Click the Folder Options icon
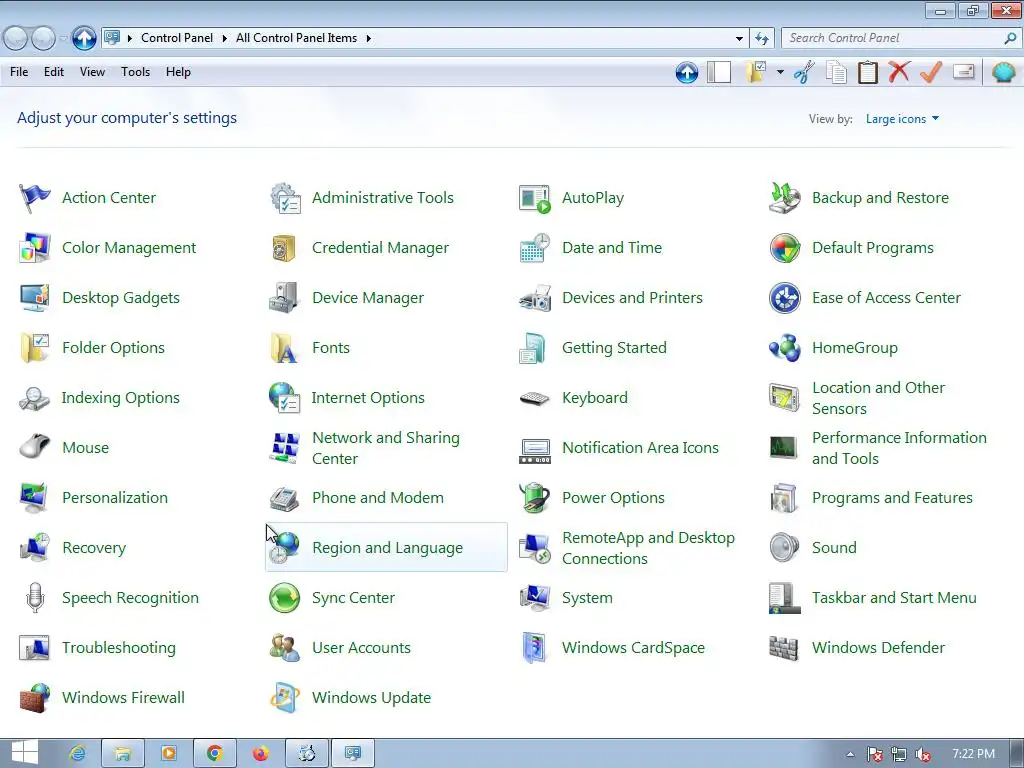The width and height of the screenshot is (1024, 768). coord(35,348)
